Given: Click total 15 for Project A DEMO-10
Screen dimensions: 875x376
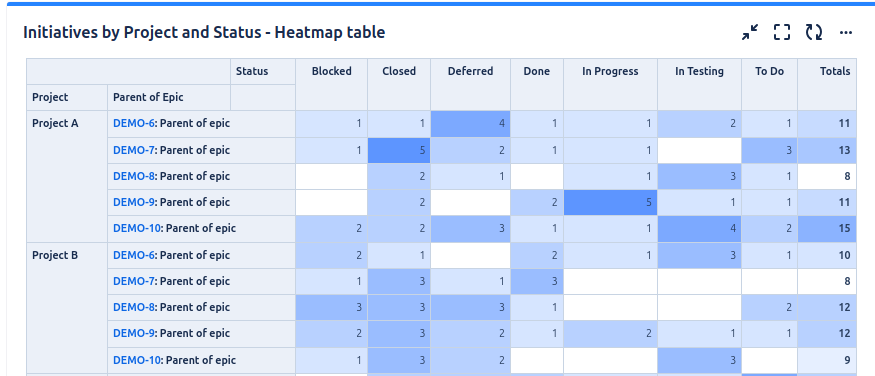Looking at the screenshot, I should click(x=827, y=229).
